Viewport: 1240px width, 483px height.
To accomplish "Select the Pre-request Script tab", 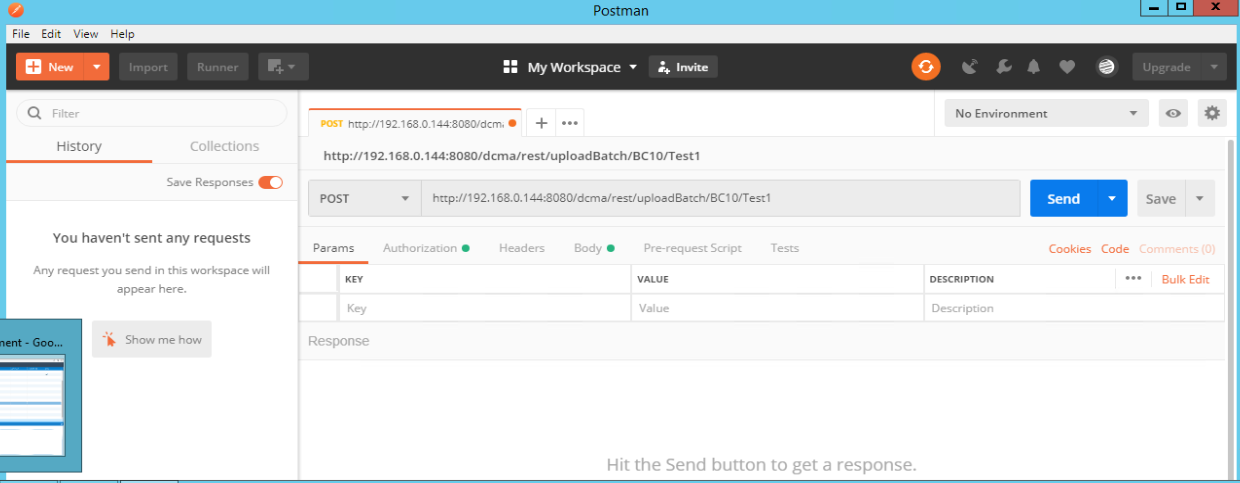I will (692, 248).
